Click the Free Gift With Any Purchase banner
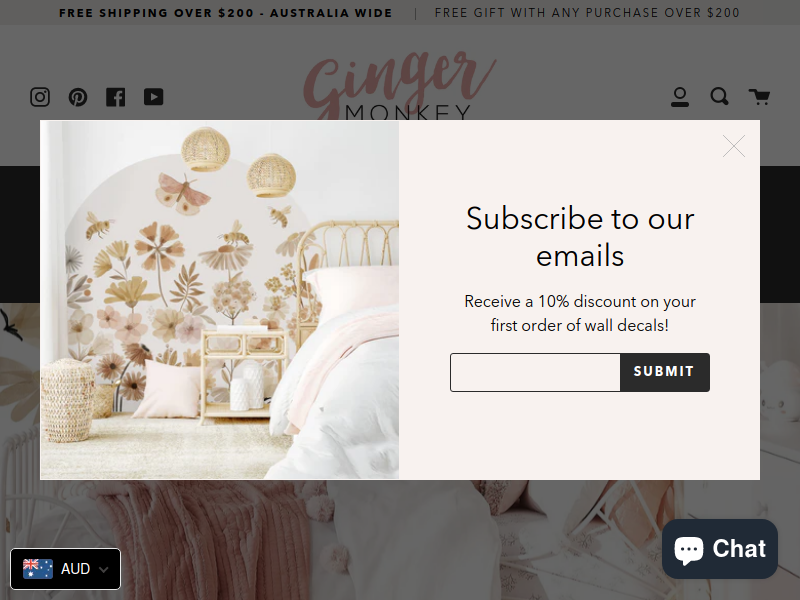Viewport: 800px width, 600px height. (587, 13)
